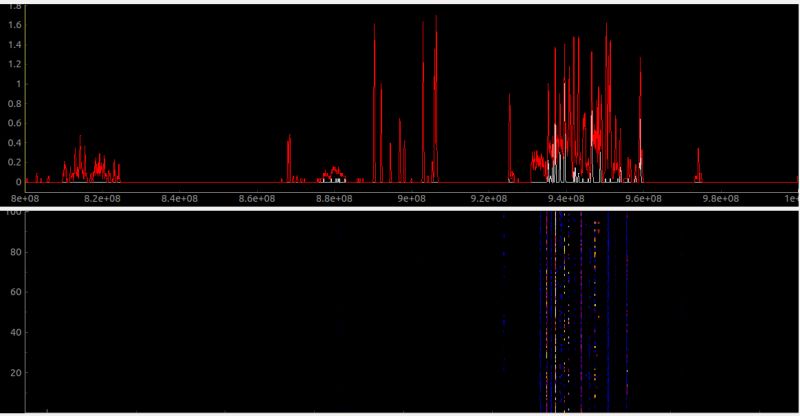Select the 9.8e+08 frequency axis label
Image resolution: width=800 pixels, height=416 pixels.
click(720, 199)
